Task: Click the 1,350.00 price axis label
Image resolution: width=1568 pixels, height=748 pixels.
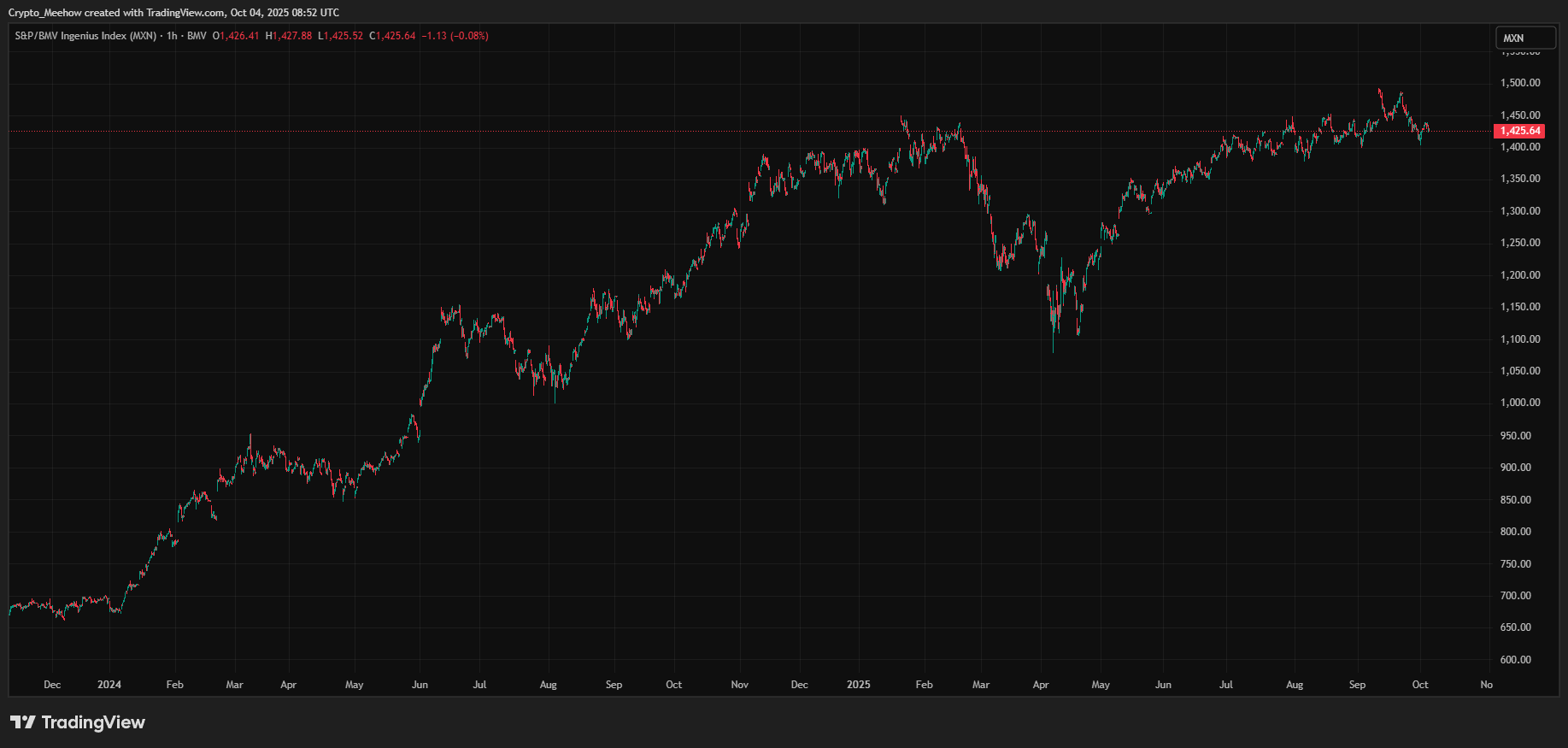Action: point(1520,179)
